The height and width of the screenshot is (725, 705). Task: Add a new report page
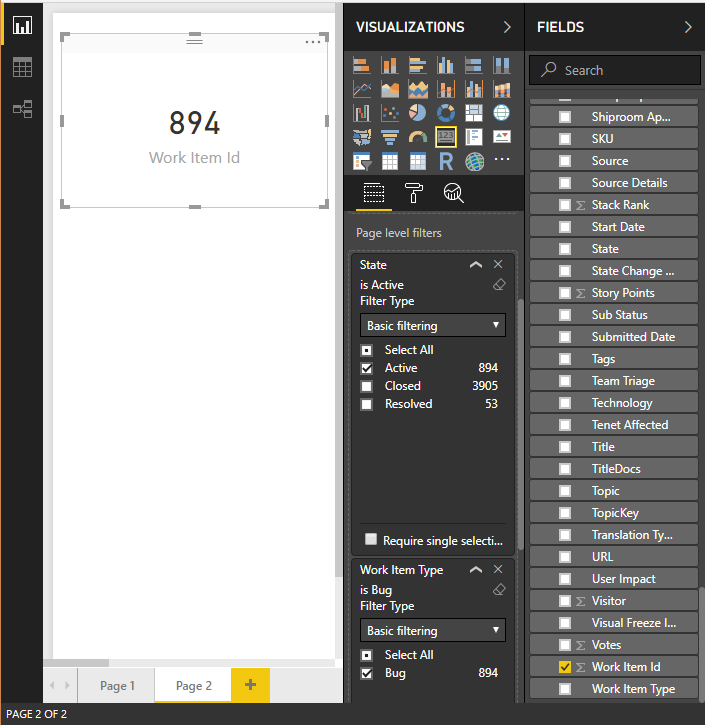pos(250,685)
